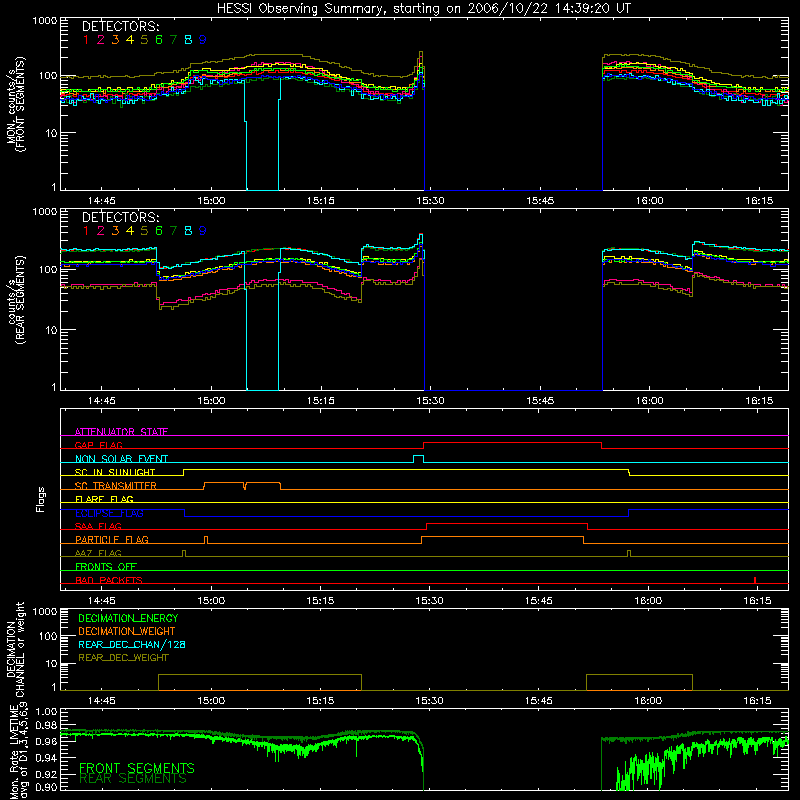
Task: Click the SC_TRANSMITTER flag label
Action: 115,486
